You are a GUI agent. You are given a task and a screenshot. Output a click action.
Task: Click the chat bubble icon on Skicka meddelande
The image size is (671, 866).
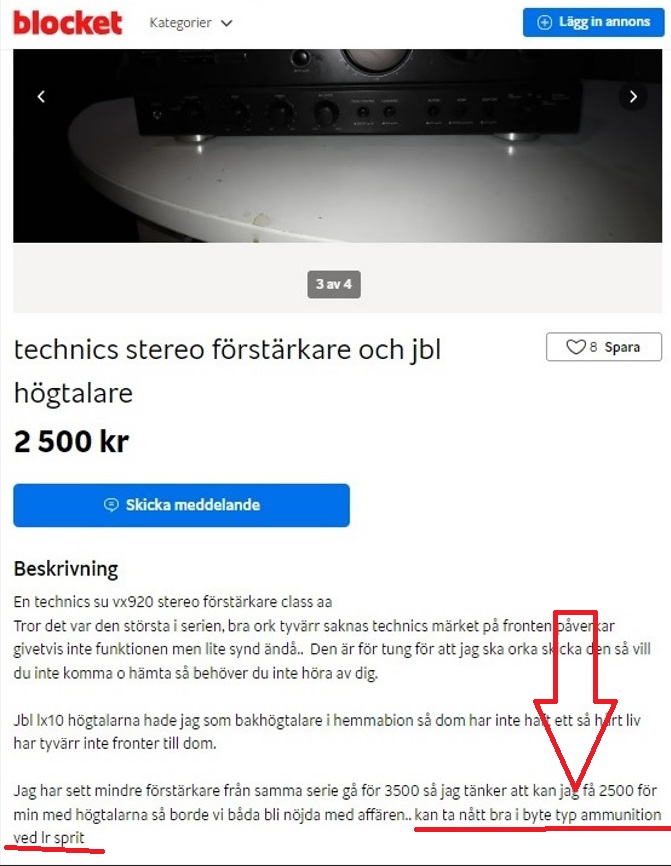(x=111, y=505)
